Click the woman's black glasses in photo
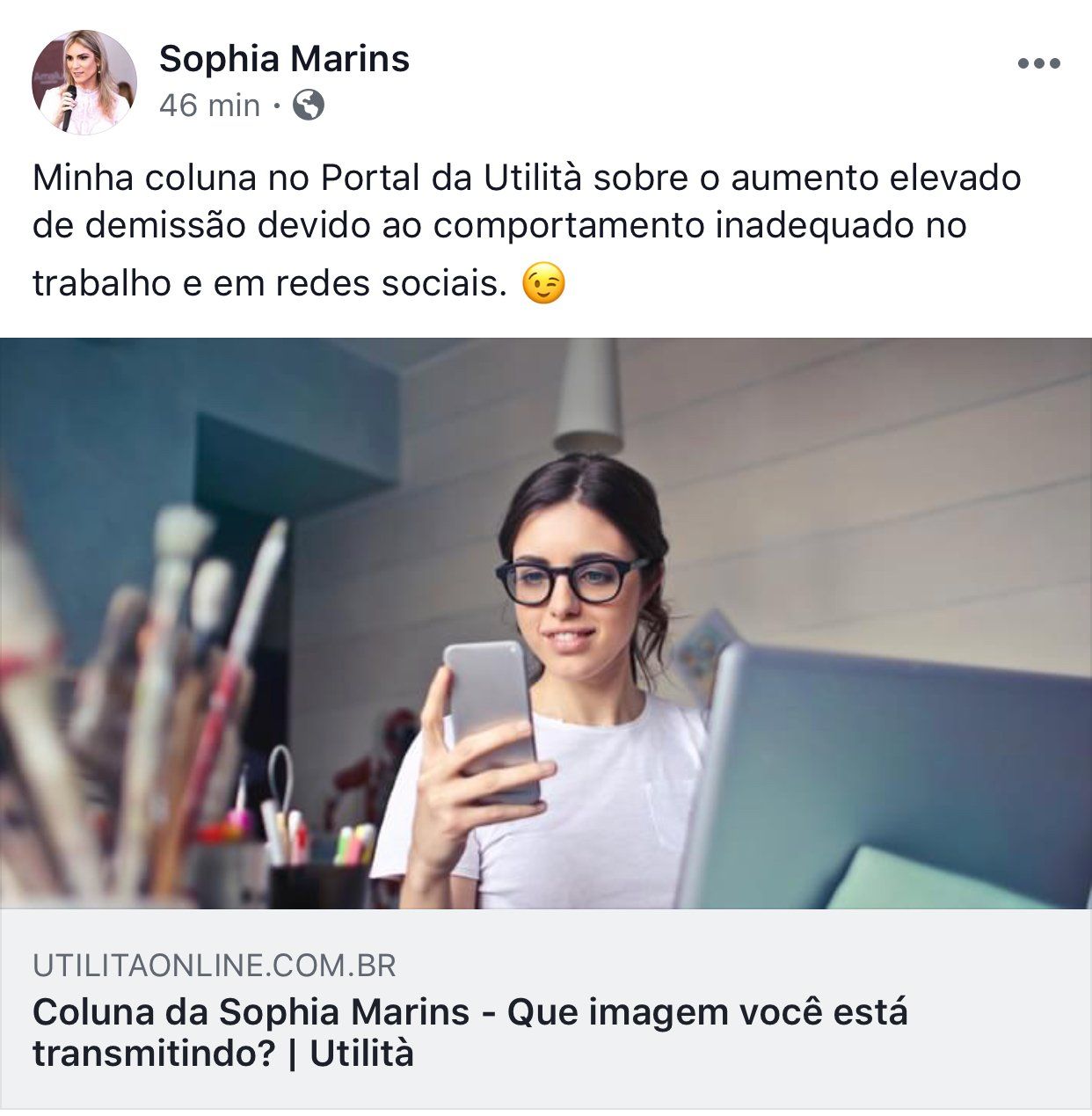Viewport: 1092px width, 1116px height. 572,582
